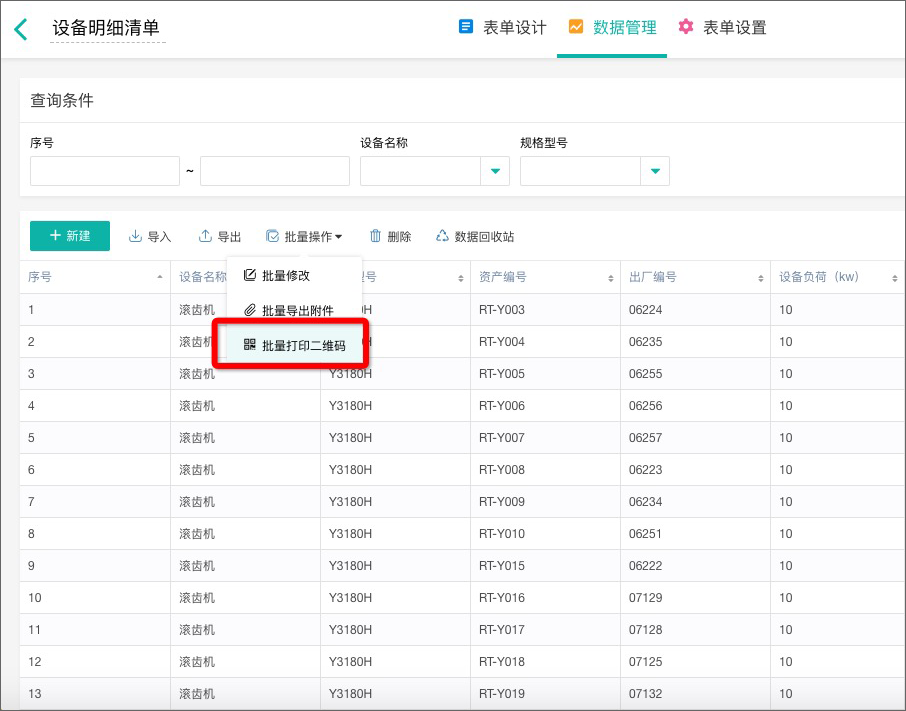The height and width of the screenshot is (711, 906).
Task: Expand the 规格型号 dropdown arrow
Action: click(x=655, y=171)
